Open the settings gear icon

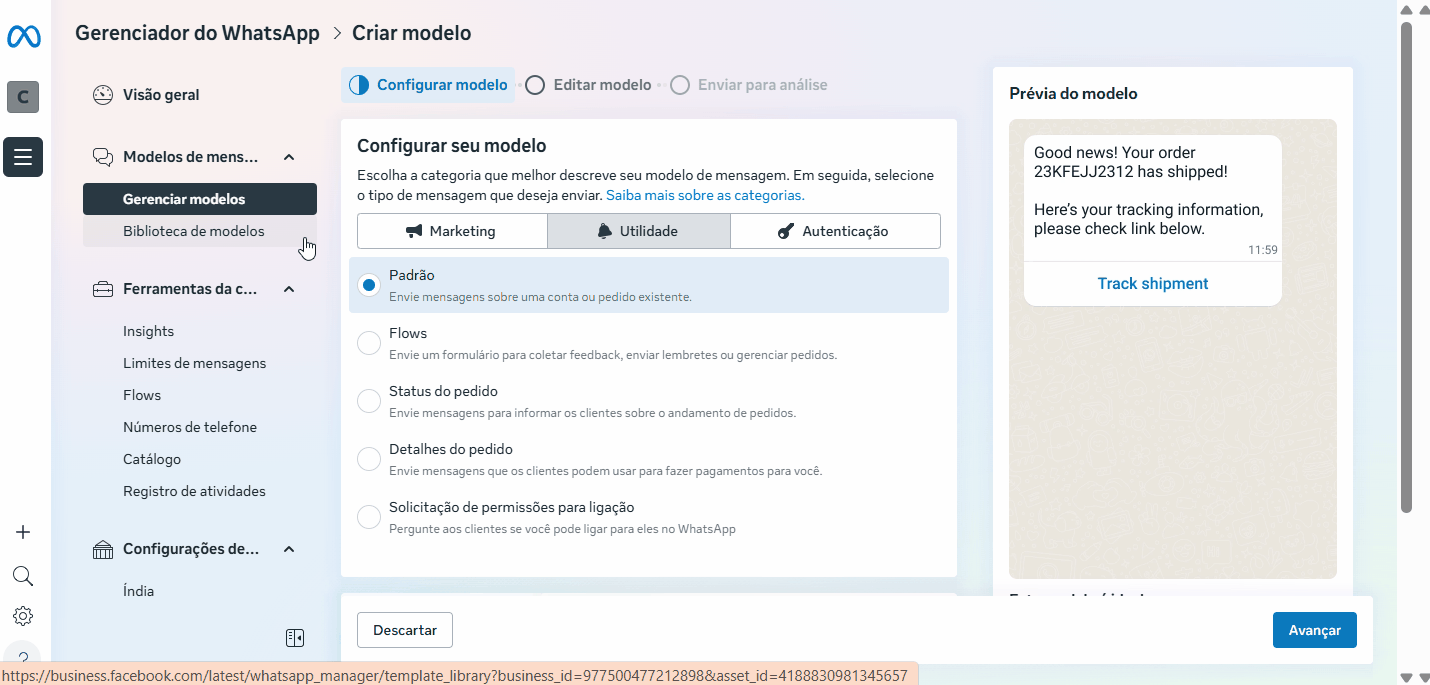tap(23, 616)
